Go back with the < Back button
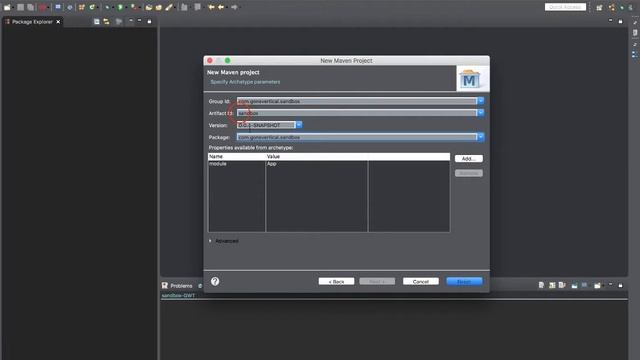This screenshot has width=640, height=360. (x=336, y=281)
